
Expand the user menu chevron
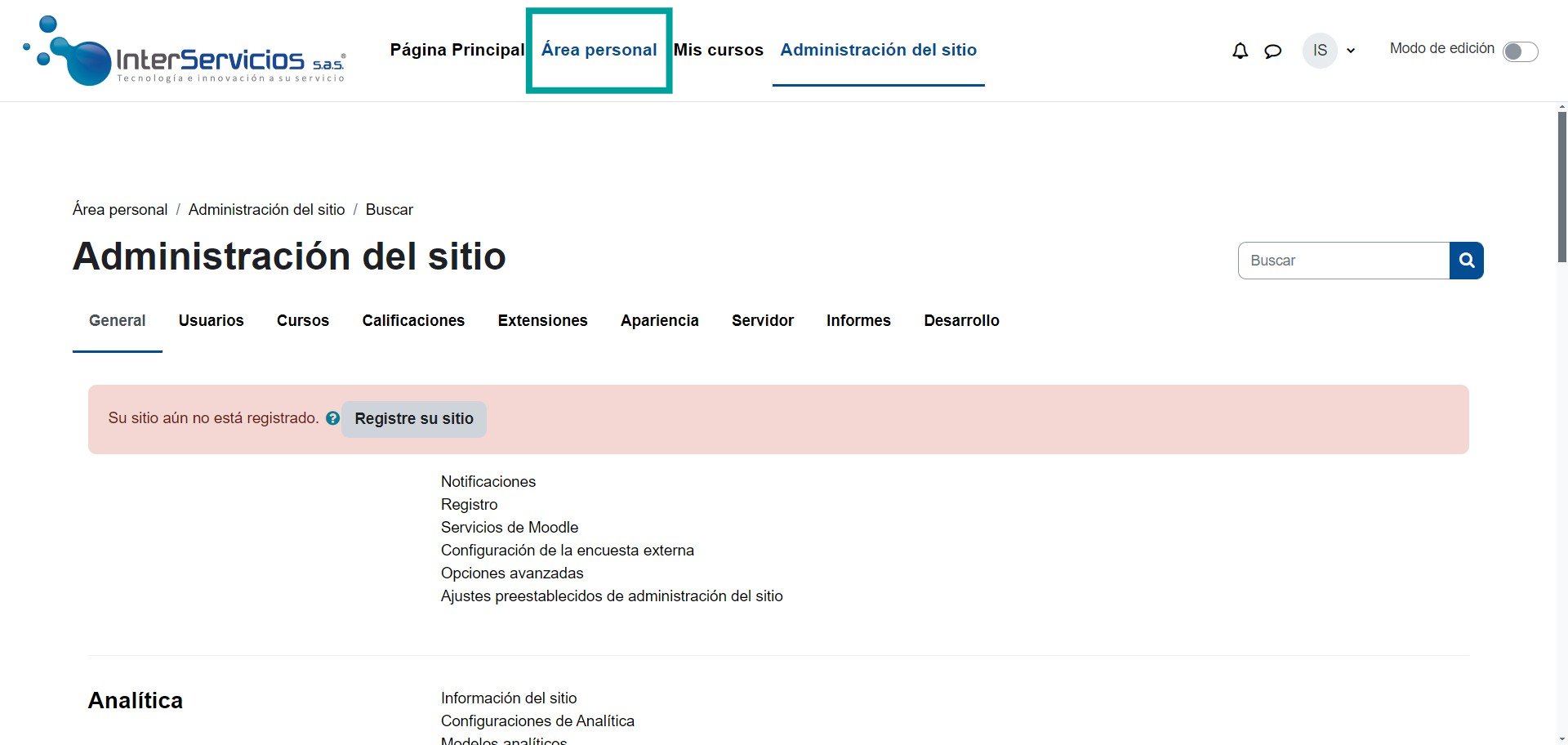click(x=1351, y=51)
